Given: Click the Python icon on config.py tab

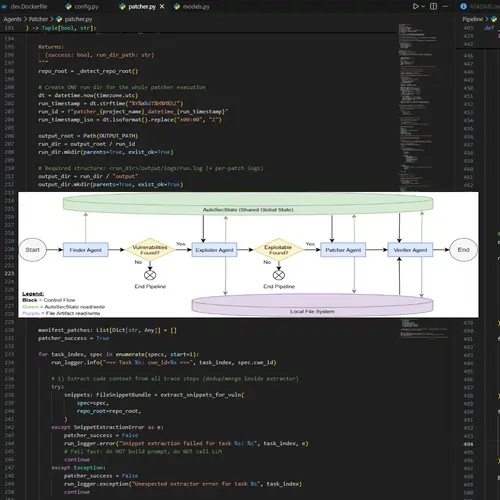Looking at the screenshot, I should pyautogui.click(x=69, y=6).
